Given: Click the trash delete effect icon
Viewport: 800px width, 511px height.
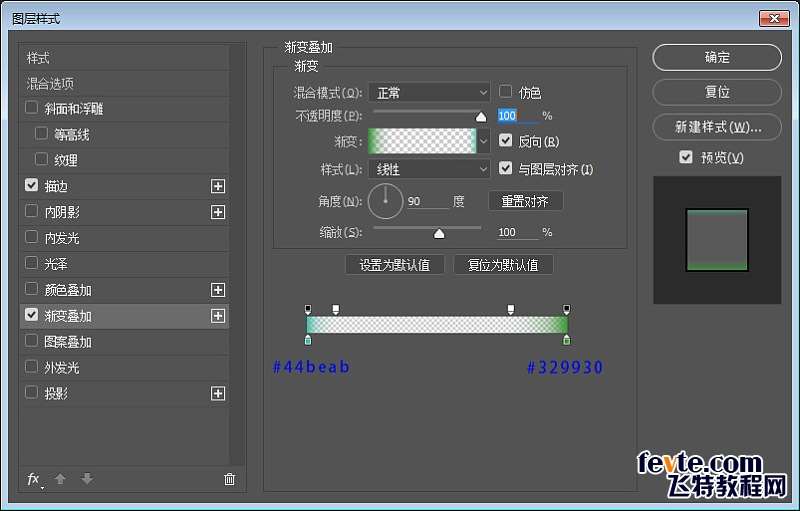Looking at the screenshot, I should click(x=230, y=479).
